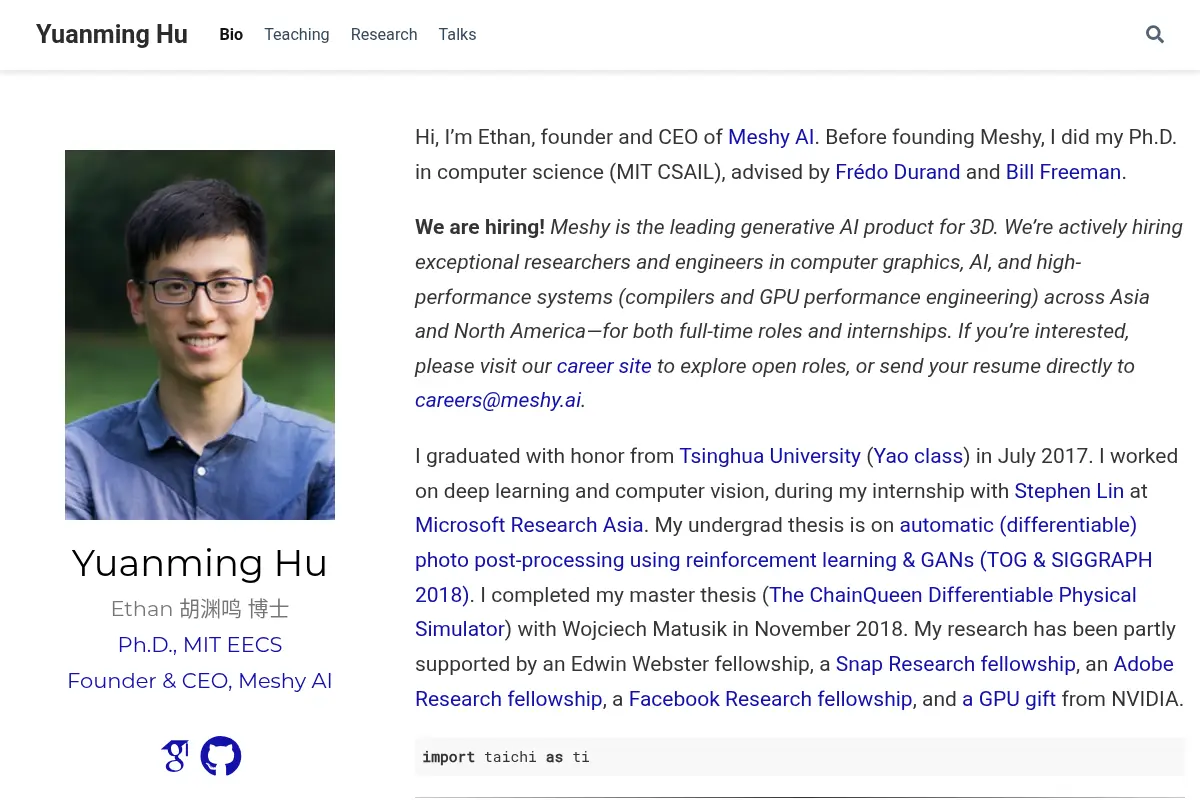The image size is (1200, 800).
Task: Click the Founder & CEO, Meshy AI link
Action: tap(200, 681)
